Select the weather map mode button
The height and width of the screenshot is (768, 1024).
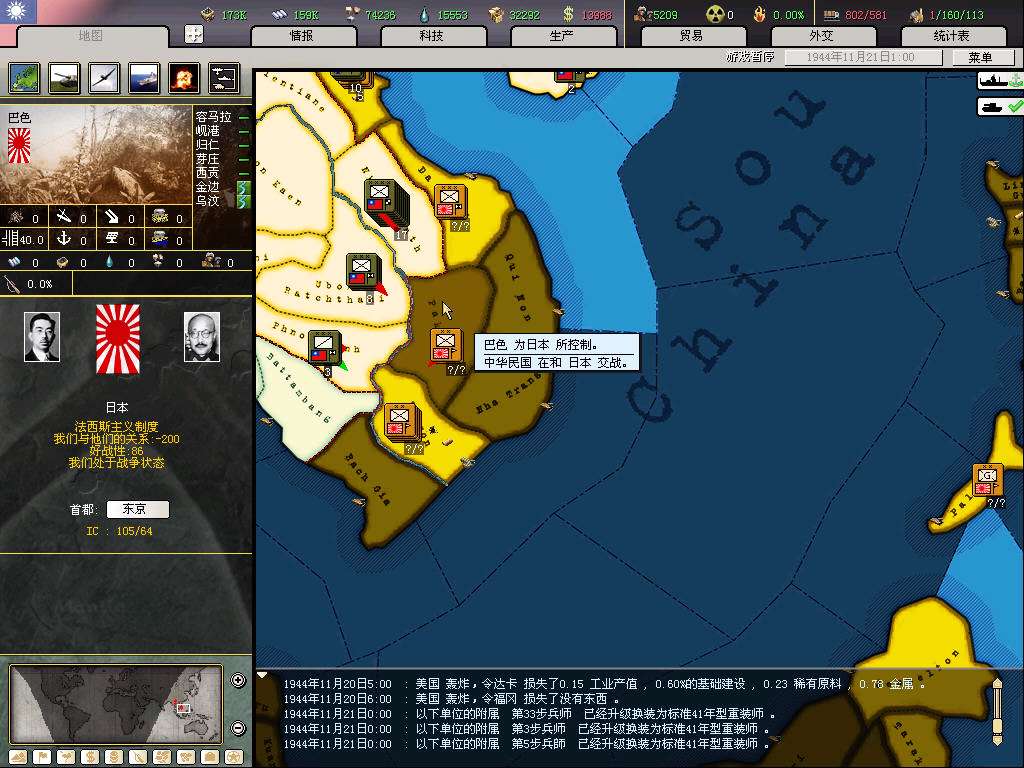(x=67, y=758)
